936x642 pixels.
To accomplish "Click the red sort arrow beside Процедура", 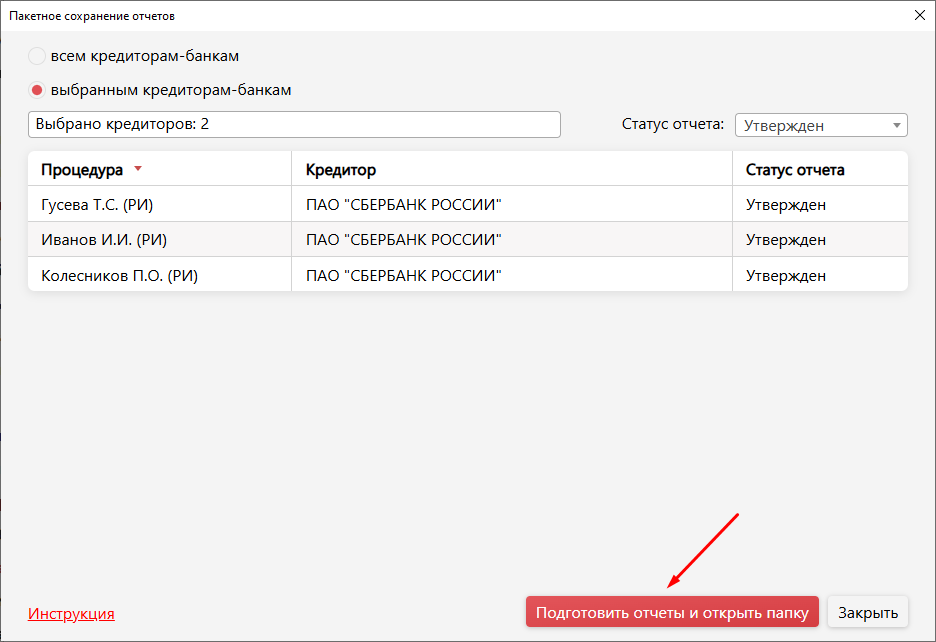I will pyautogui.click(x=138, y=169).
